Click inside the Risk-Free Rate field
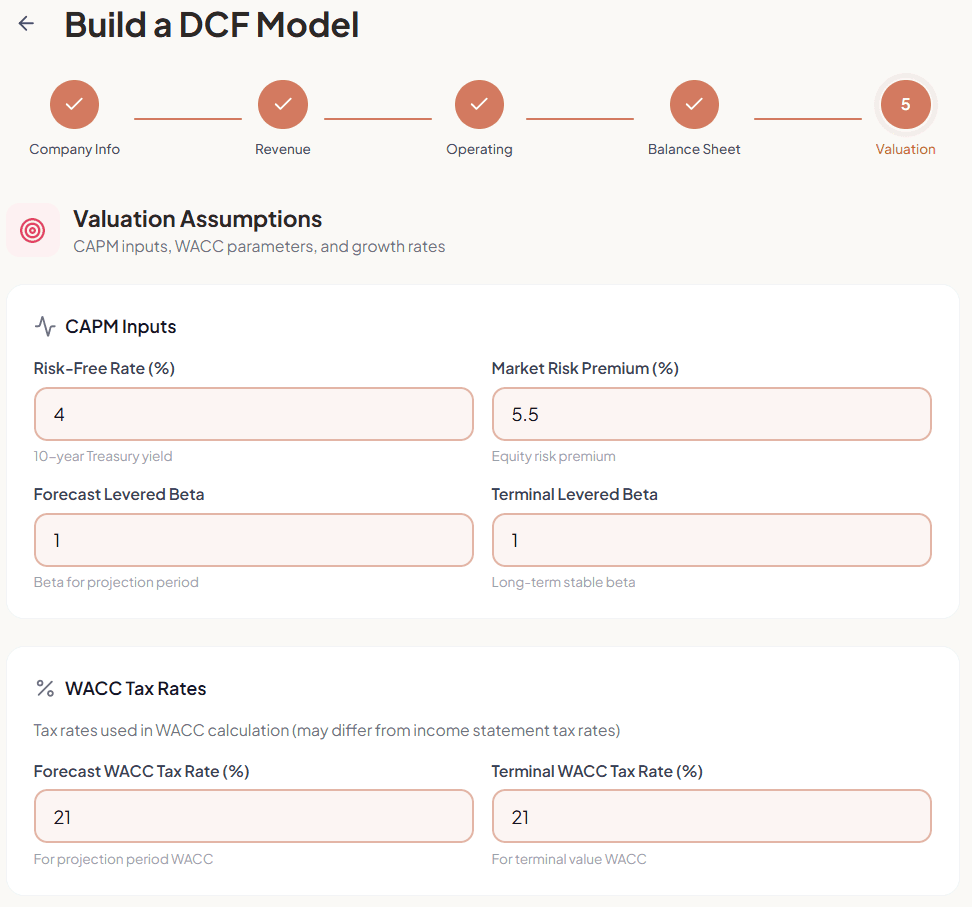Screen dimensions: 972x907 (x=253, y=413)
